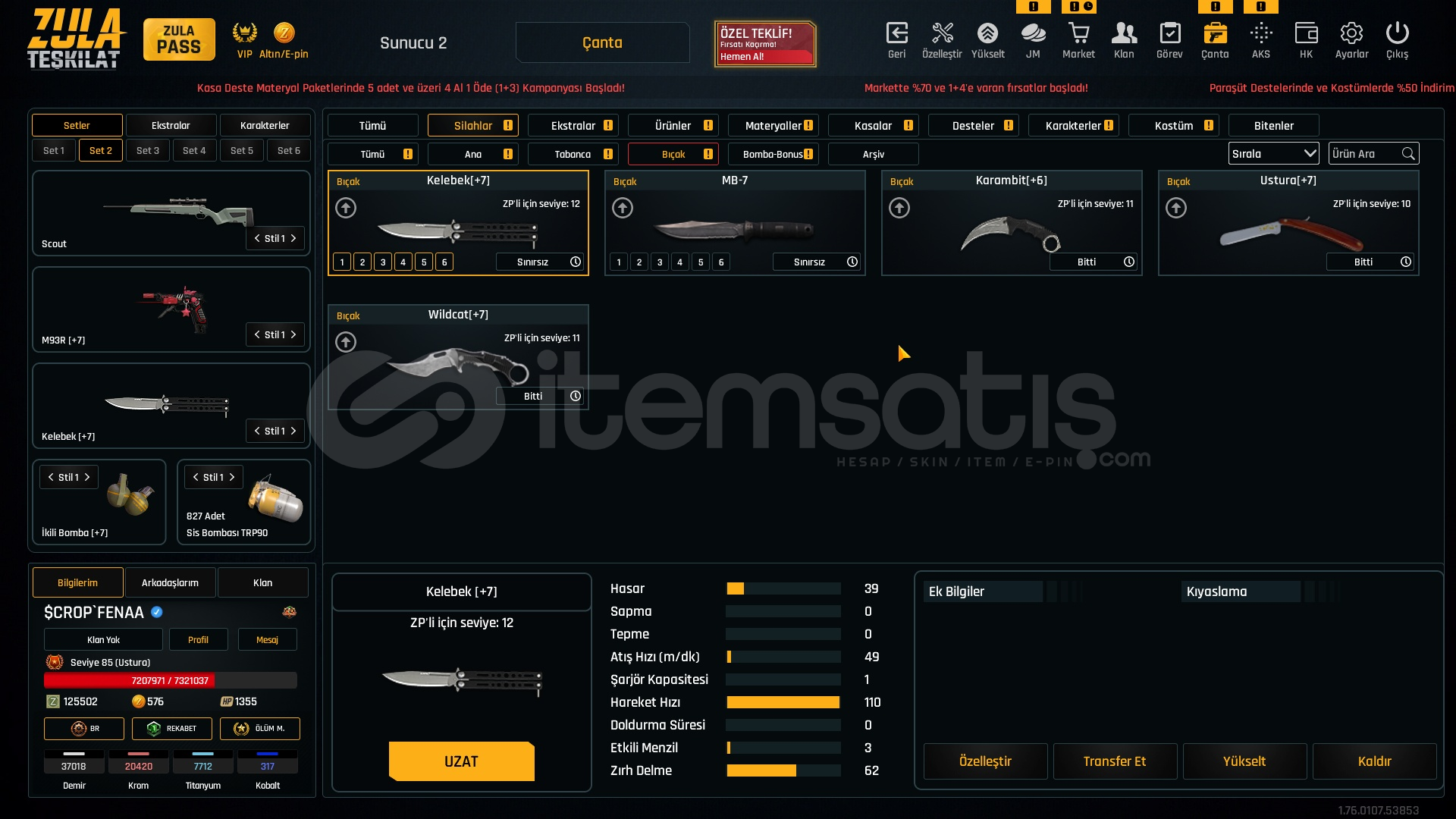Click upgrade arrow on Kelebek[+7] card
Viewport: 1456px width, 819px height.
[346, 208]
